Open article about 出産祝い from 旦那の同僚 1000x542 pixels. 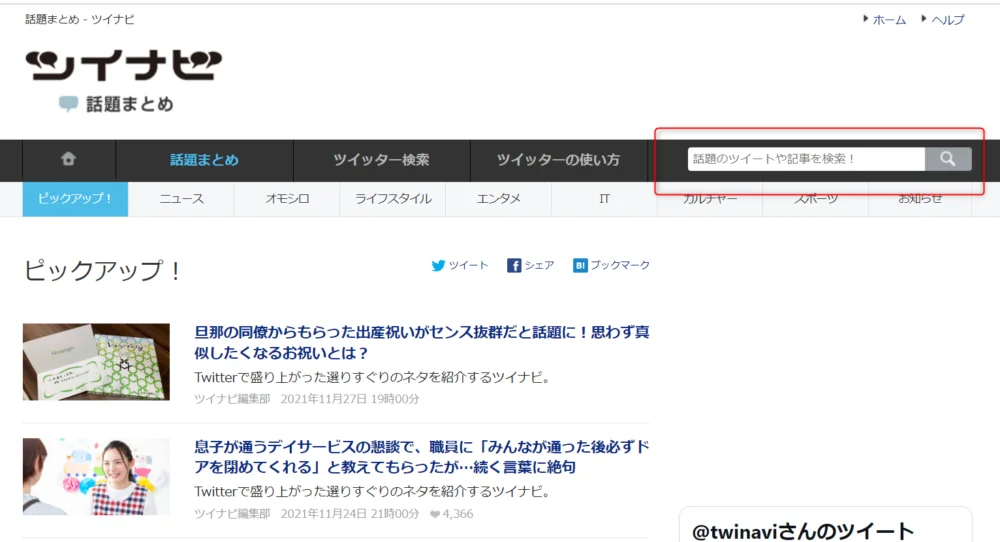[x=422, y=342]
